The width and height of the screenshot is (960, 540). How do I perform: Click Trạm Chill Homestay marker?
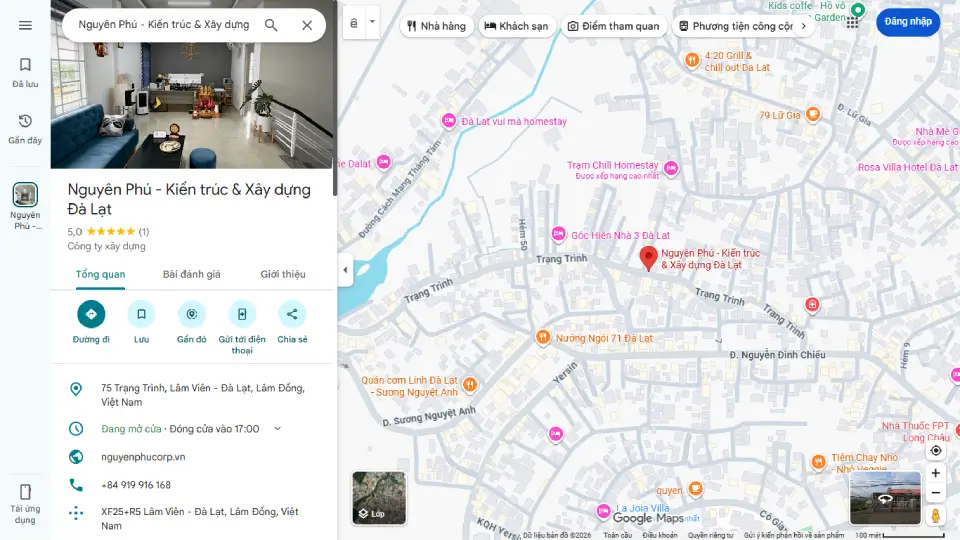[x=671, y=168]
